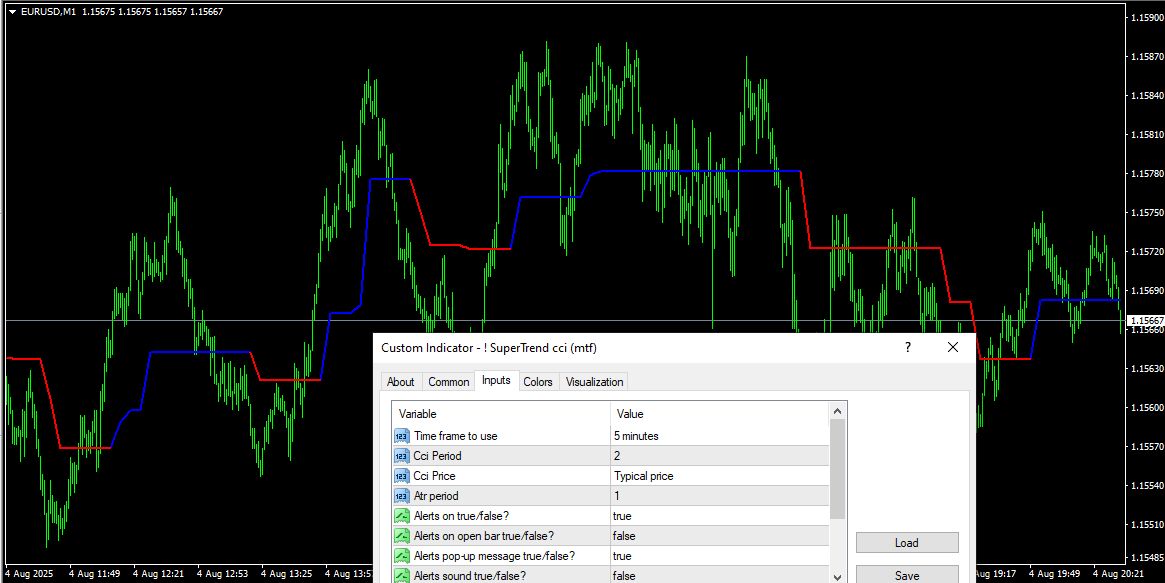The image size is (1165, 583).
Task: Select 'Alerts on open bar true/false?' variable name
Action: click(484, 536)
